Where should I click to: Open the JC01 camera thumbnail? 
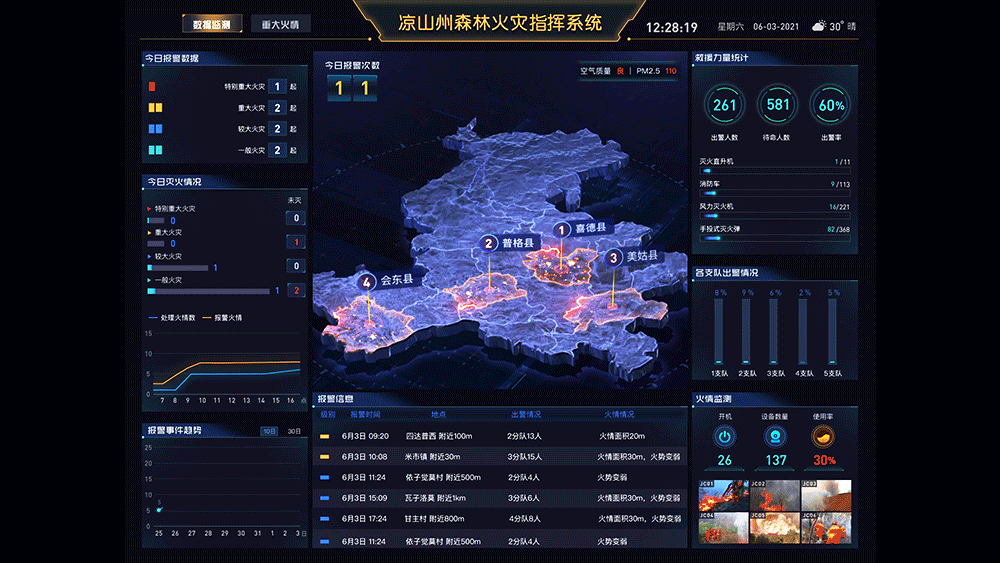(x=724, y=495)
